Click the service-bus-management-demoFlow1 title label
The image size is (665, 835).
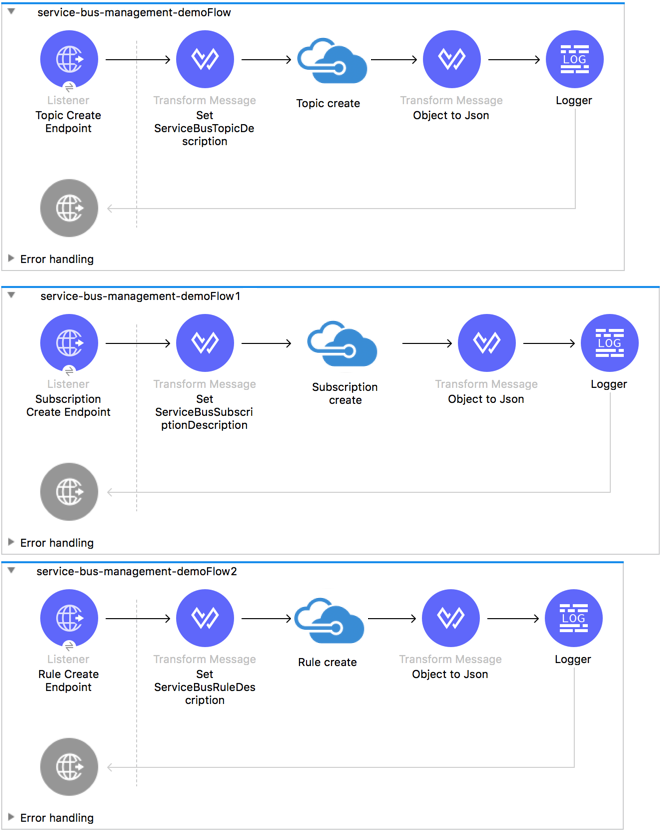[140, 296]
